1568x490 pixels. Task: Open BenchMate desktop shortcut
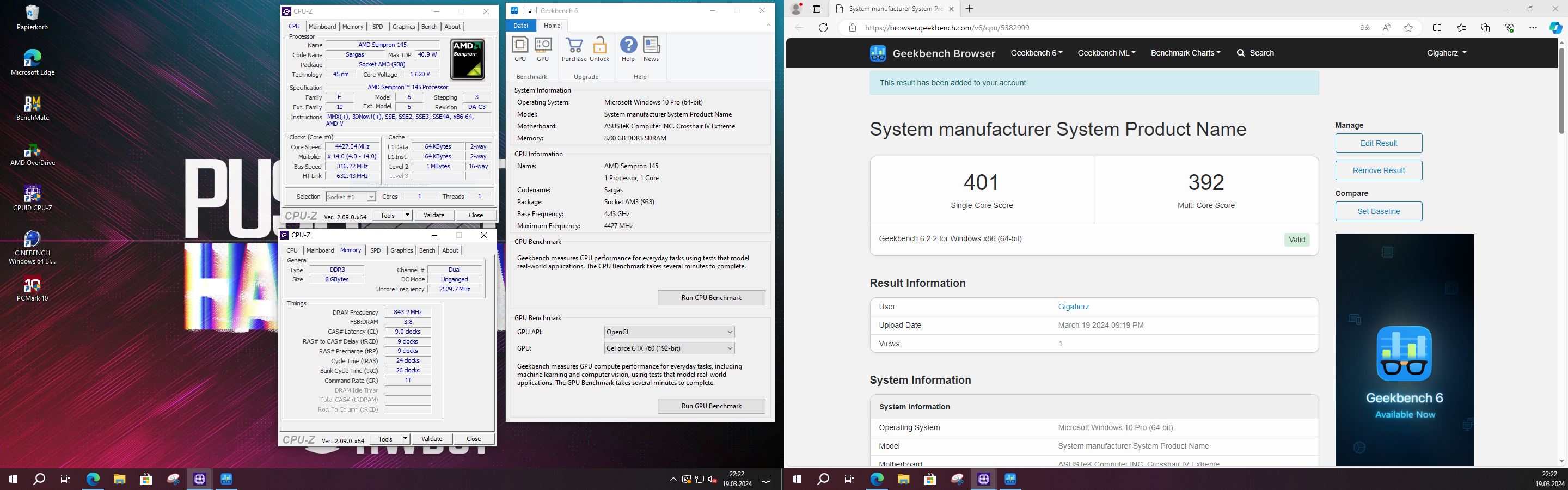pyautogui.click(x=32, y=108)
